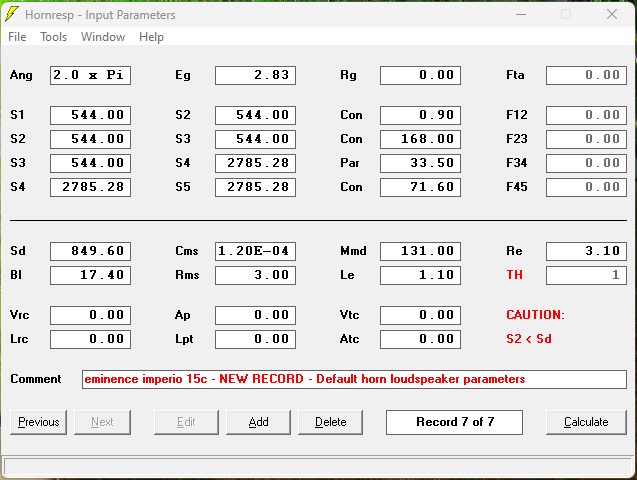The height and width of the screenshot is (480, 637).
Task: Click the Con field showing 71.60
Action: tap(420, 187)
